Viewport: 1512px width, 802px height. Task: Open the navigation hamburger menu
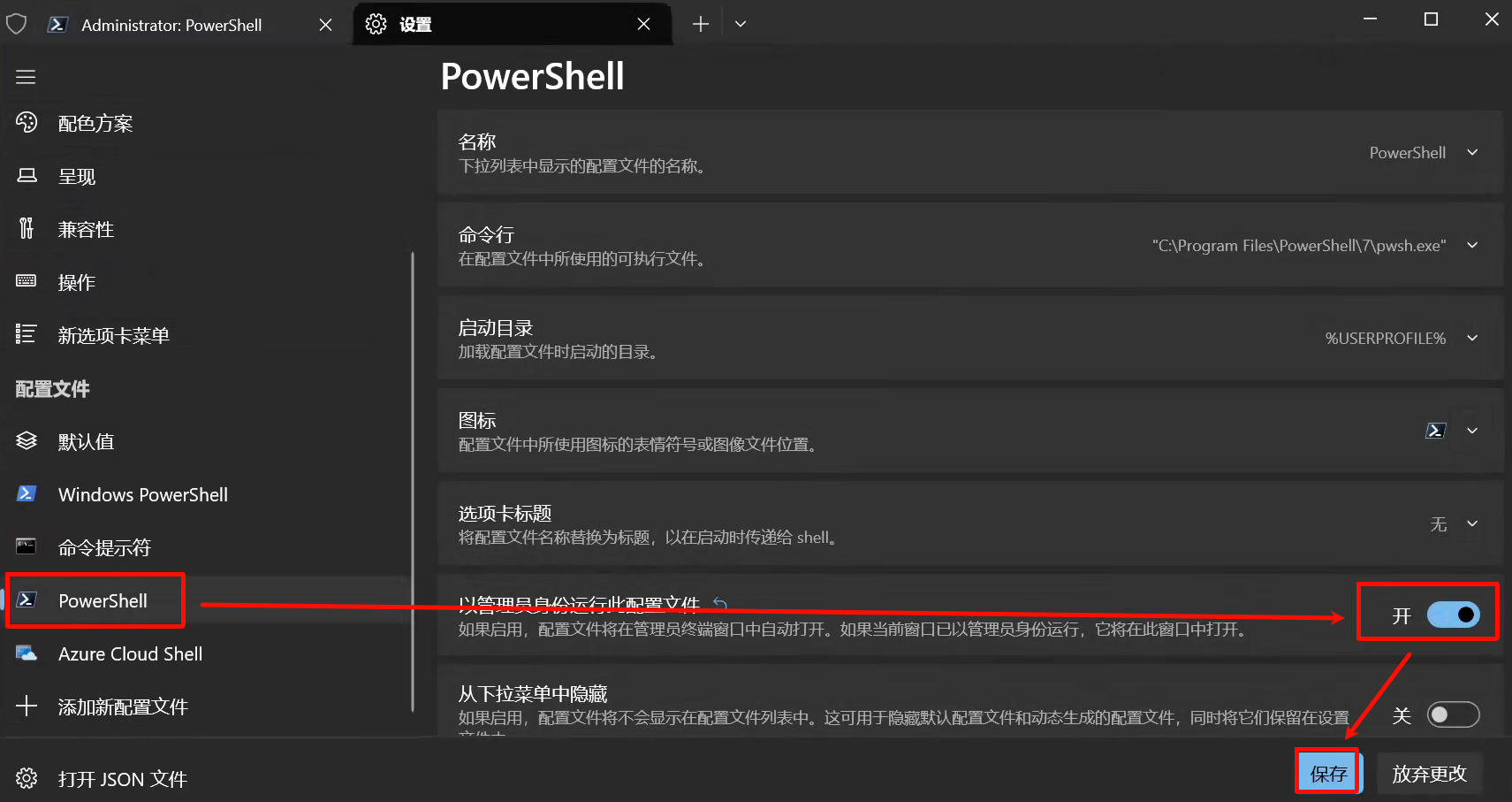(26, 77)
